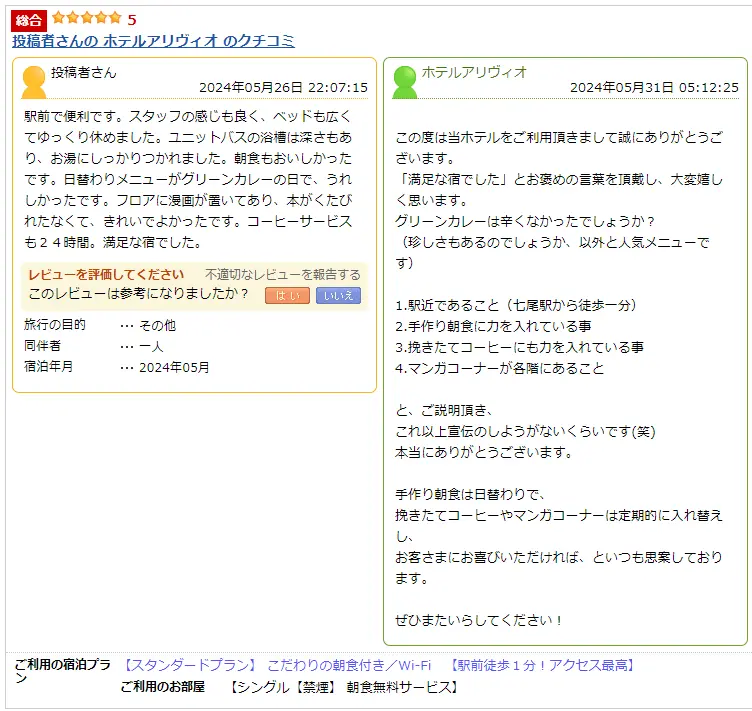Viewport: 752px width, 711px height.
Task: Click the line これ以上宣伝のしようがないくらいです(笑)
Action: coord(526,431)
